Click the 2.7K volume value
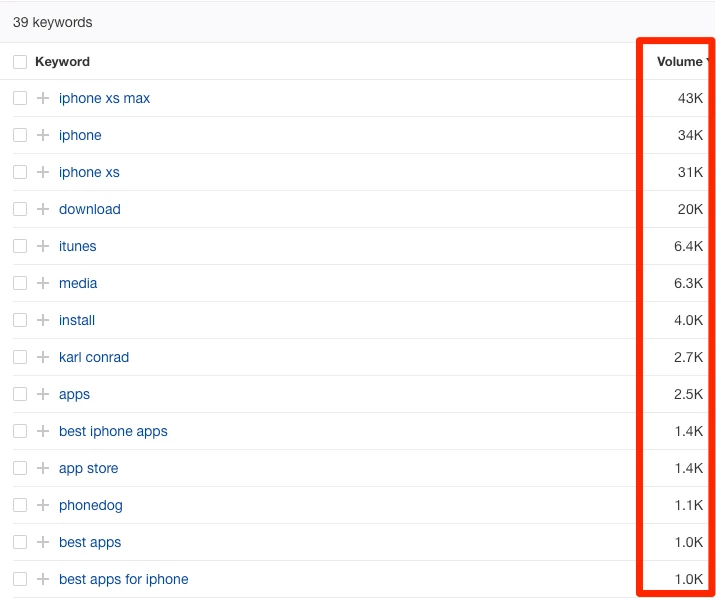The height and width of the screenshot is (598, 716). pos(689,357)
